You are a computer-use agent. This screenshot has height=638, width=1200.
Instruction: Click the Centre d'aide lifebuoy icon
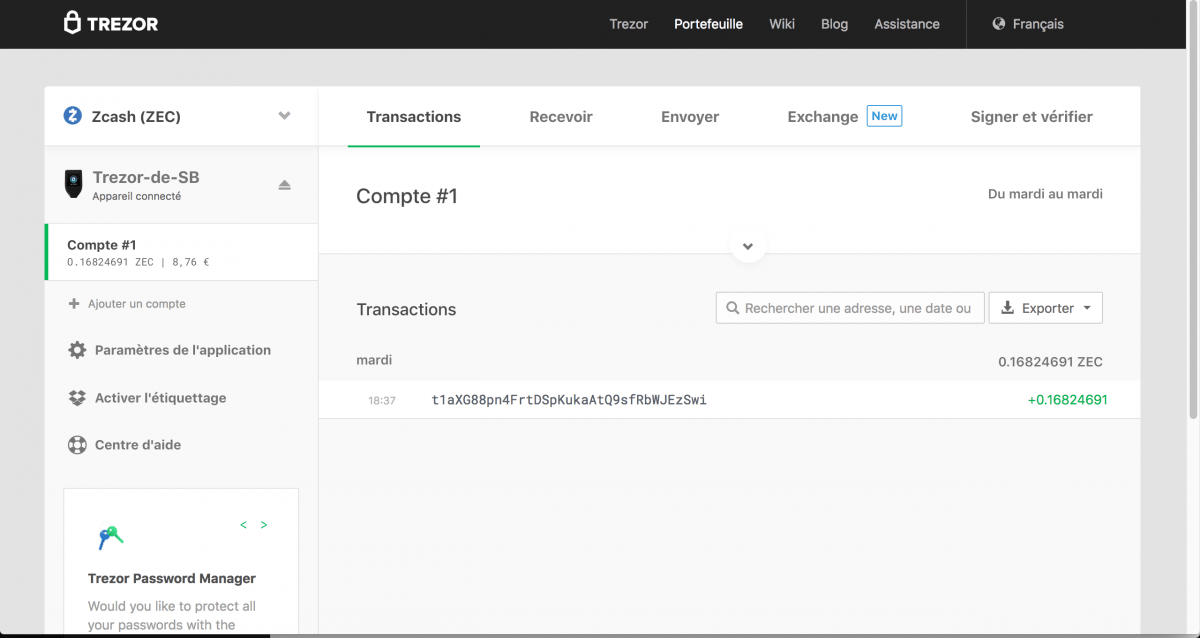(77, 445)
